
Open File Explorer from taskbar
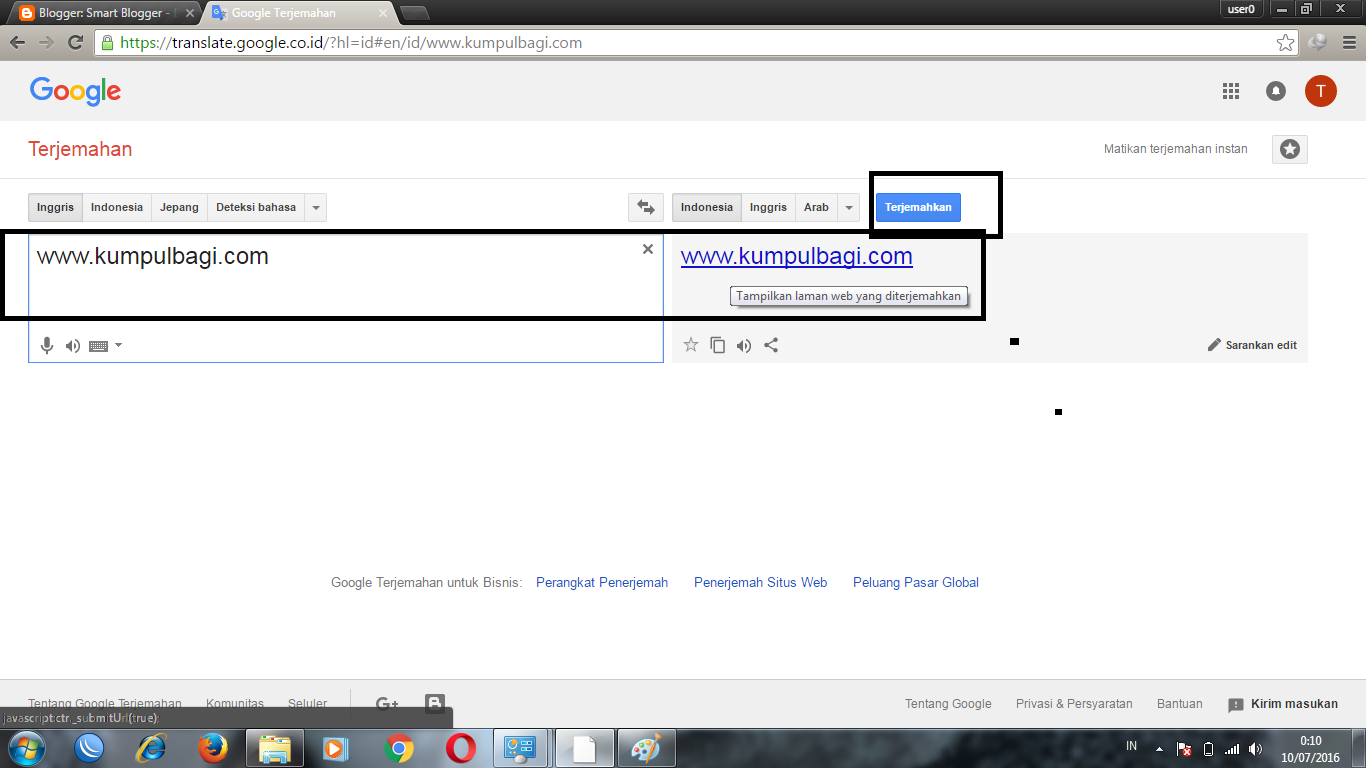pyautogui.click(x=274, y=748)
